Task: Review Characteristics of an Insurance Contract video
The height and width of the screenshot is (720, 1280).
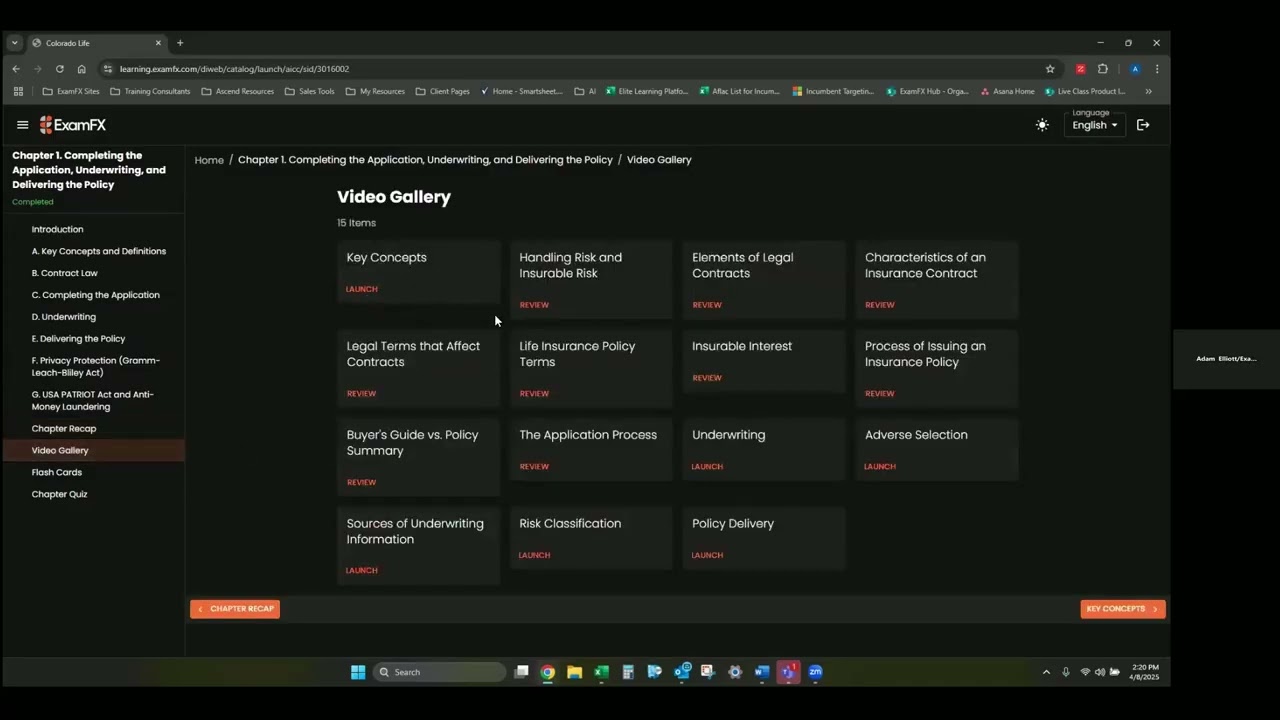Action: pyautogui.click(x=880, y=305)
